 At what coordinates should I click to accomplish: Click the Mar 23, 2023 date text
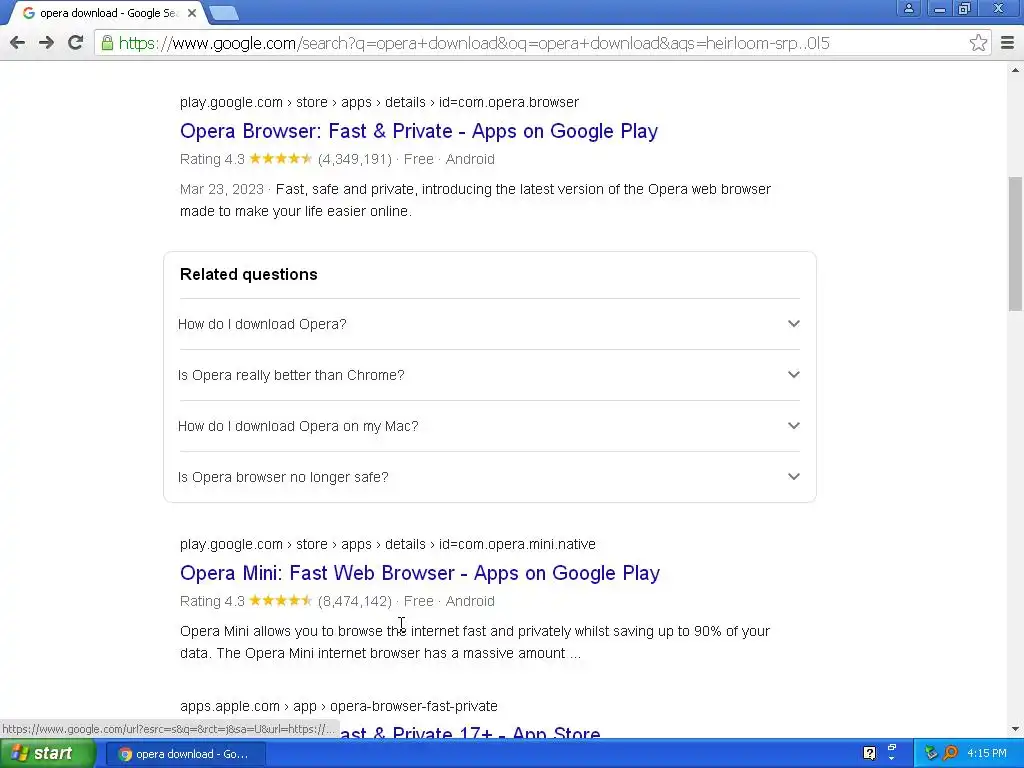tap(221, 189)
